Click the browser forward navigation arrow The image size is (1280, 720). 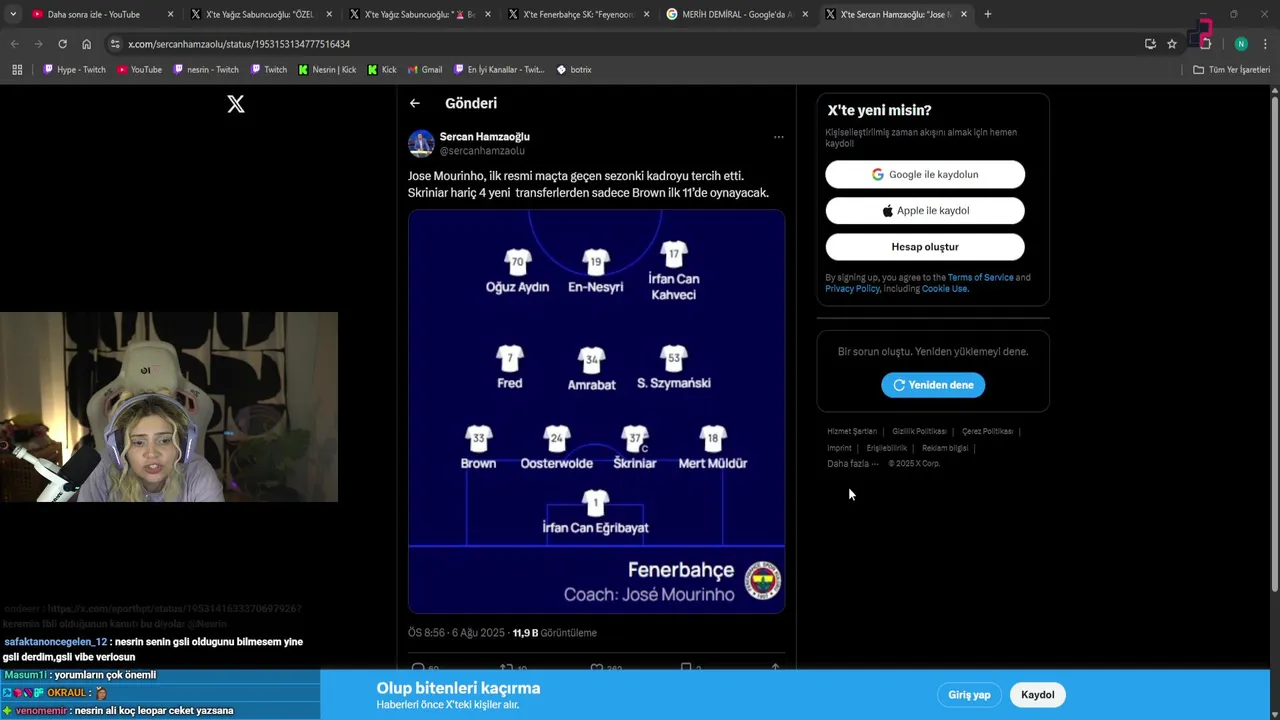38,44
